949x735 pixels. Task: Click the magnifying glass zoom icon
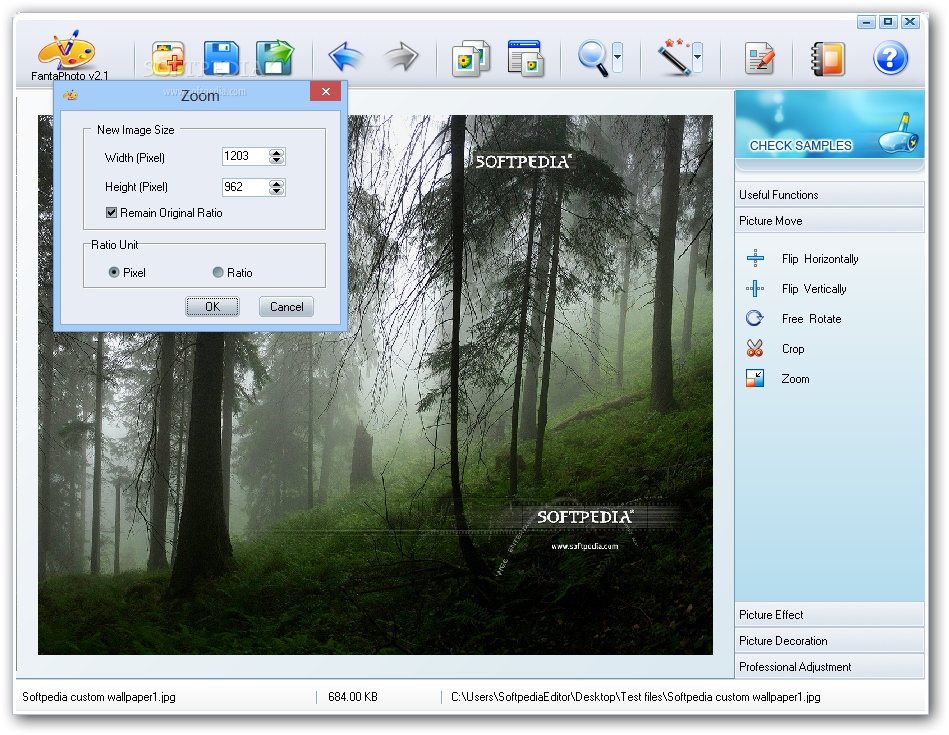(x=593, y=58)
